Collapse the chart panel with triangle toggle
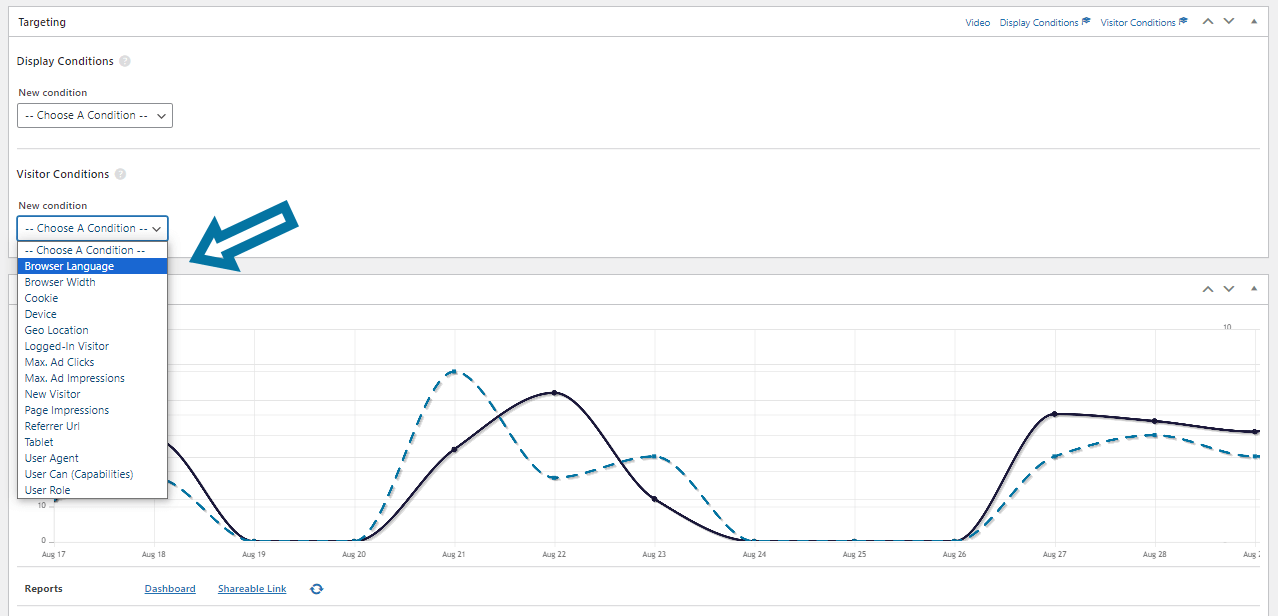Image resolution: width=1278 pixels, height=616 pixels. click(x=1254, y=289)
